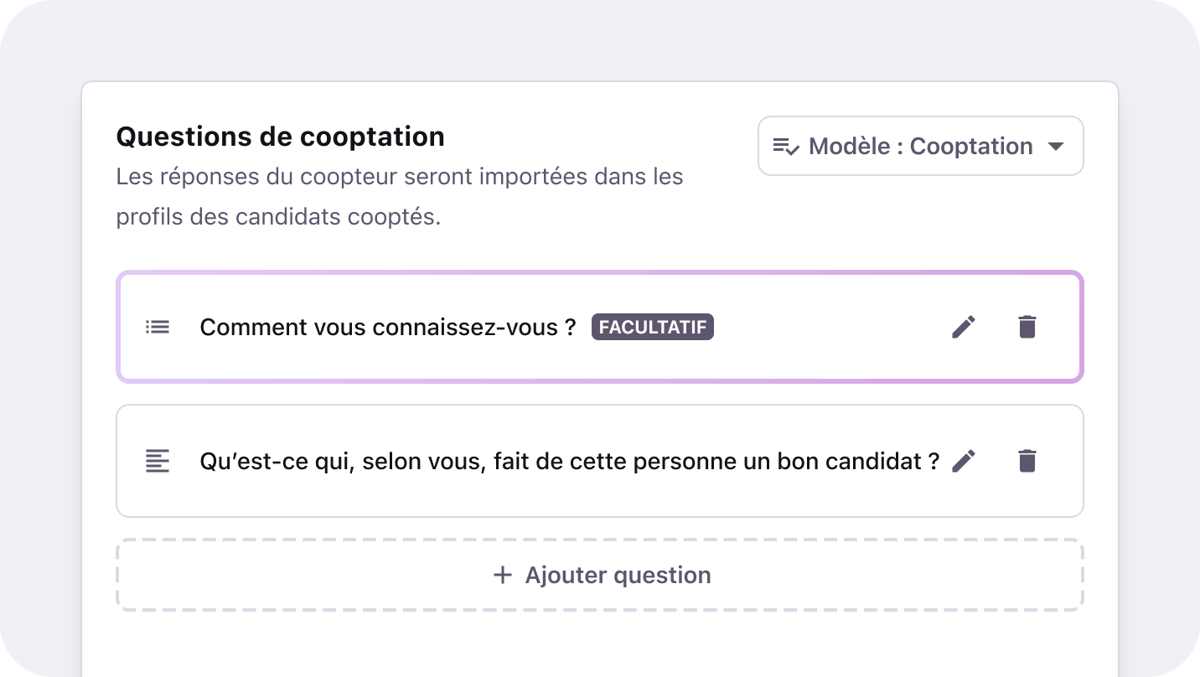Image resolution: width=1200 pixels, height=677 pixels.
Task: Click the plus icon next to Ajouter question
Action: [500, 575]
